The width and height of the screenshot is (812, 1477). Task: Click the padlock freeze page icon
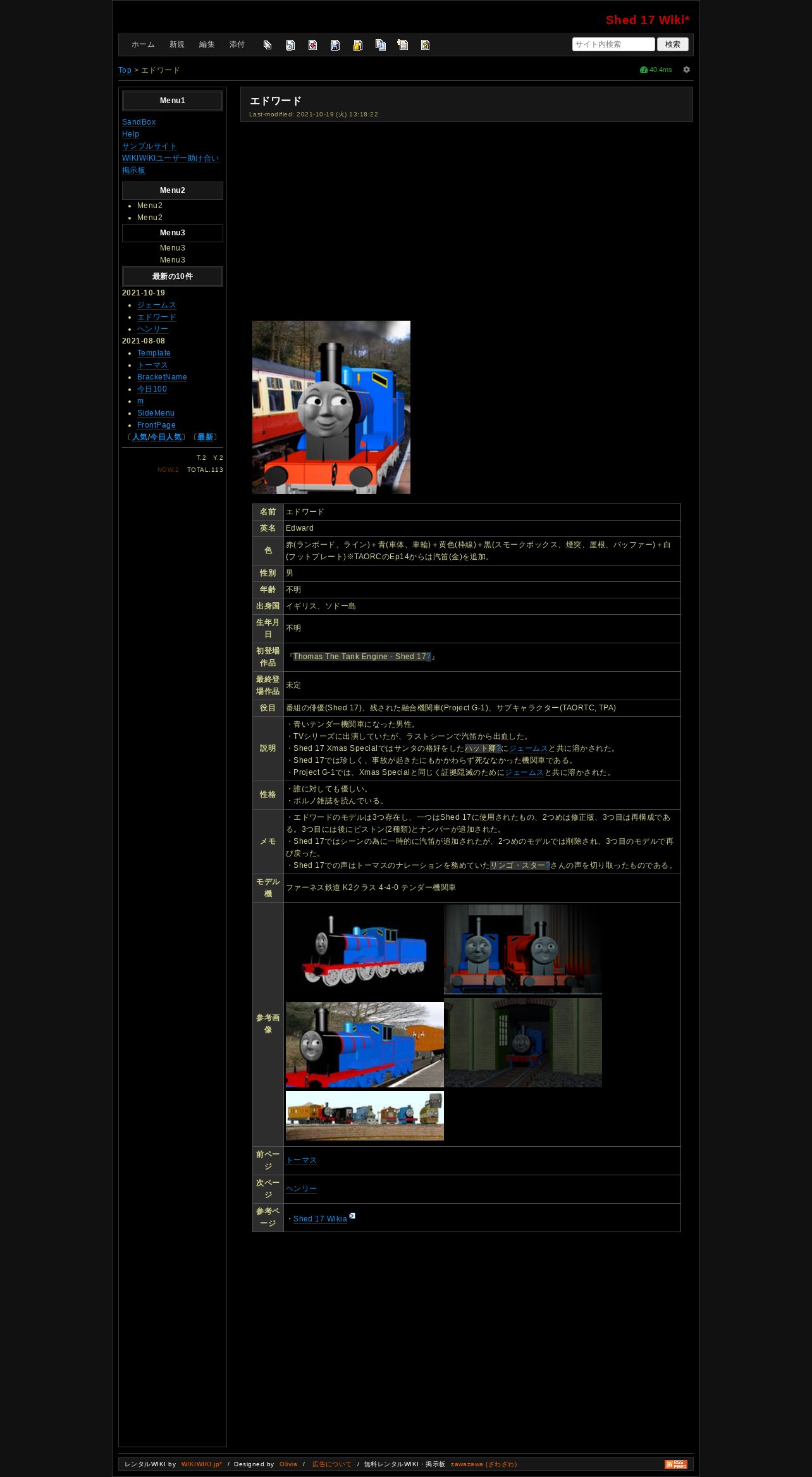coord(358,45)
